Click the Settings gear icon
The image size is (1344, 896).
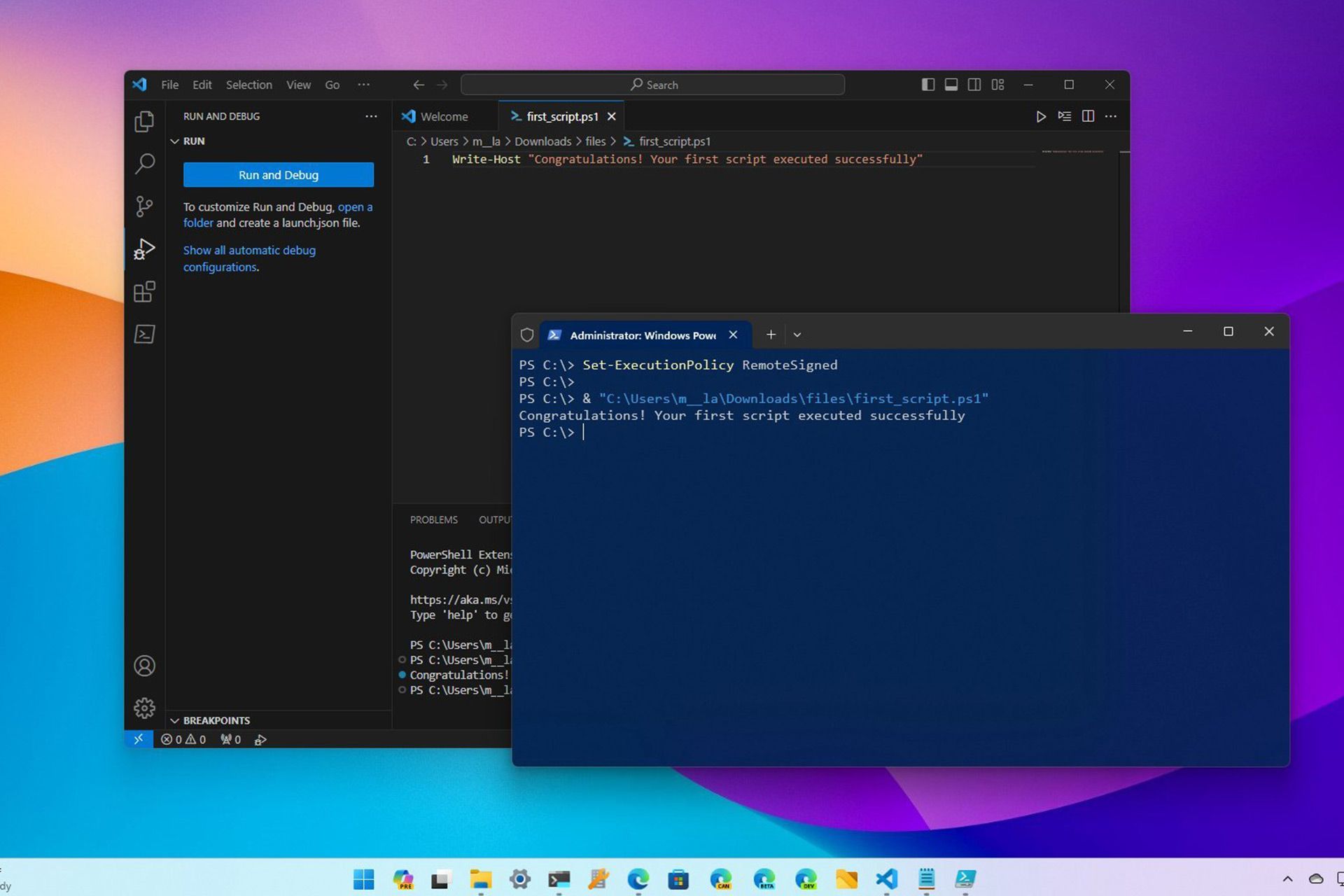click(x=143, y=707)
